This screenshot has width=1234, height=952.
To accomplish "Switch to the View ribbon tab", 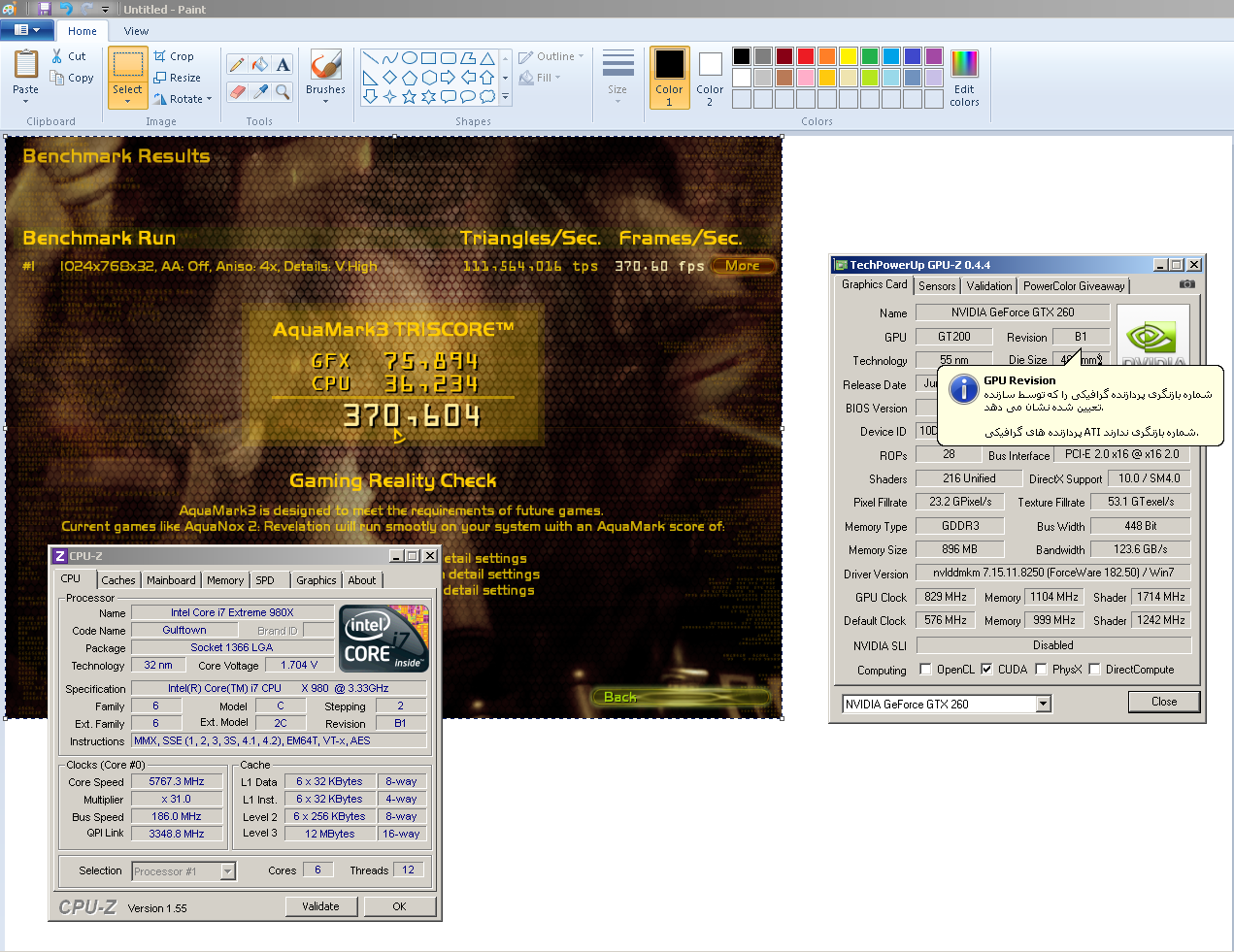I will pos(136,31).
